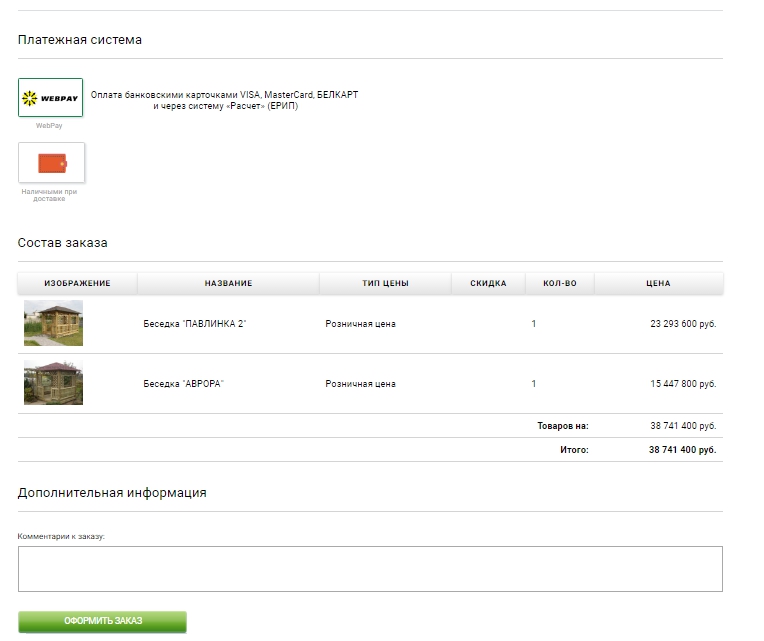The height and width of the screenshot is (641, 764).
Task: Click the product name Беседка "ПАВЛИНКА 2"
Action: coord(194,324)
